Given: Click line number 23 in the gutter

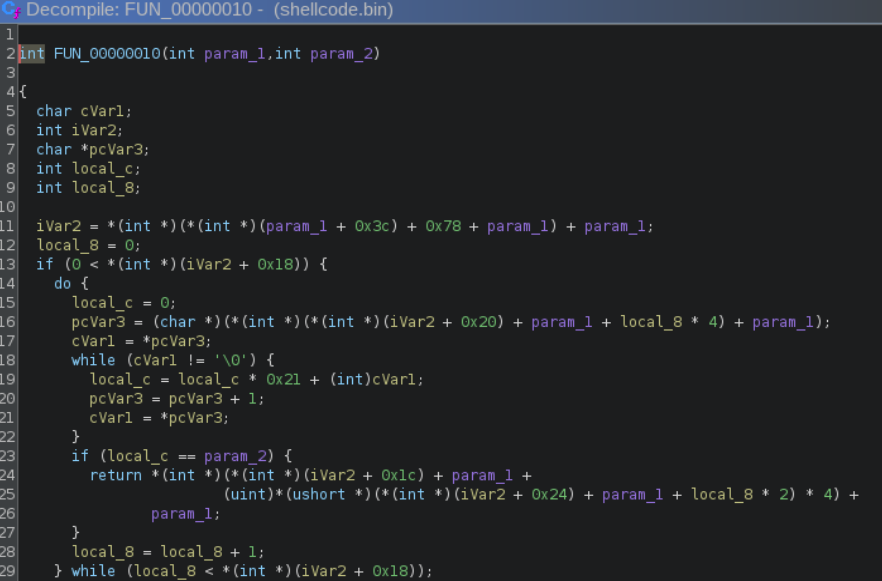Looking at the screenshot, I should pyautogui.click(x=7, y=456).
